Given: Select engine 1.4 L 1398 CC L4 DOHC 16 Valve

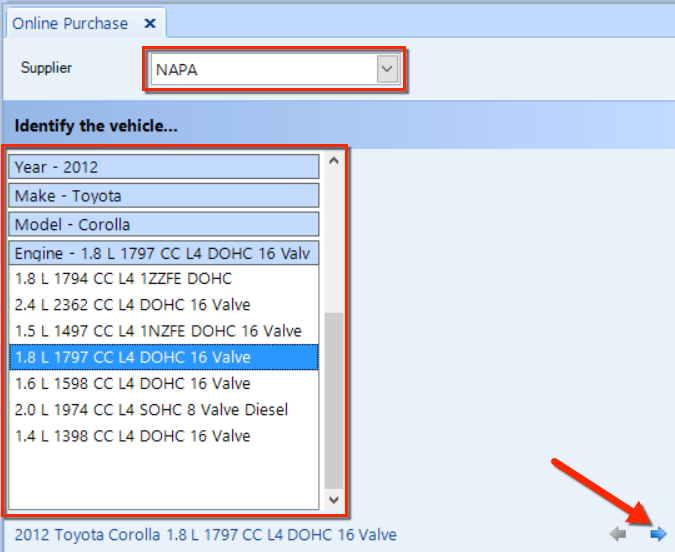Looking at the screenshot, I should pyautogui.click(x=164, y=436).
